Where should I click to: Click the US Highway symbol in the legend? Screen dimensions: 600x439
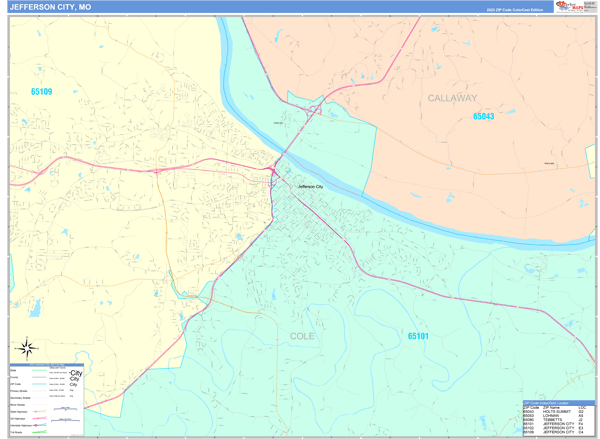[39, 418]
